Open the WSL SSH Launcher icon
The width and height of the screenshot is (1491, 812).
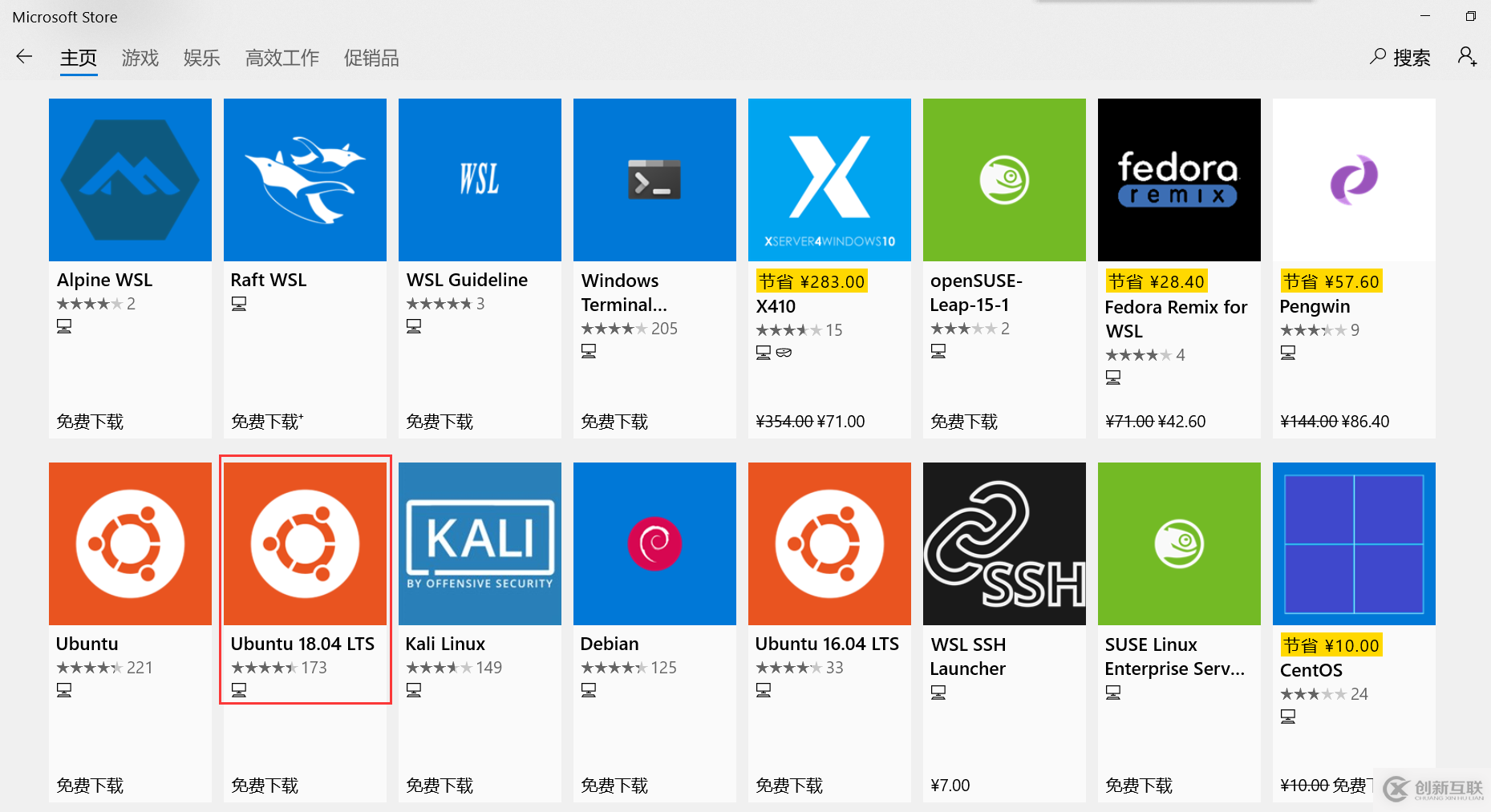pos(1004,543)
